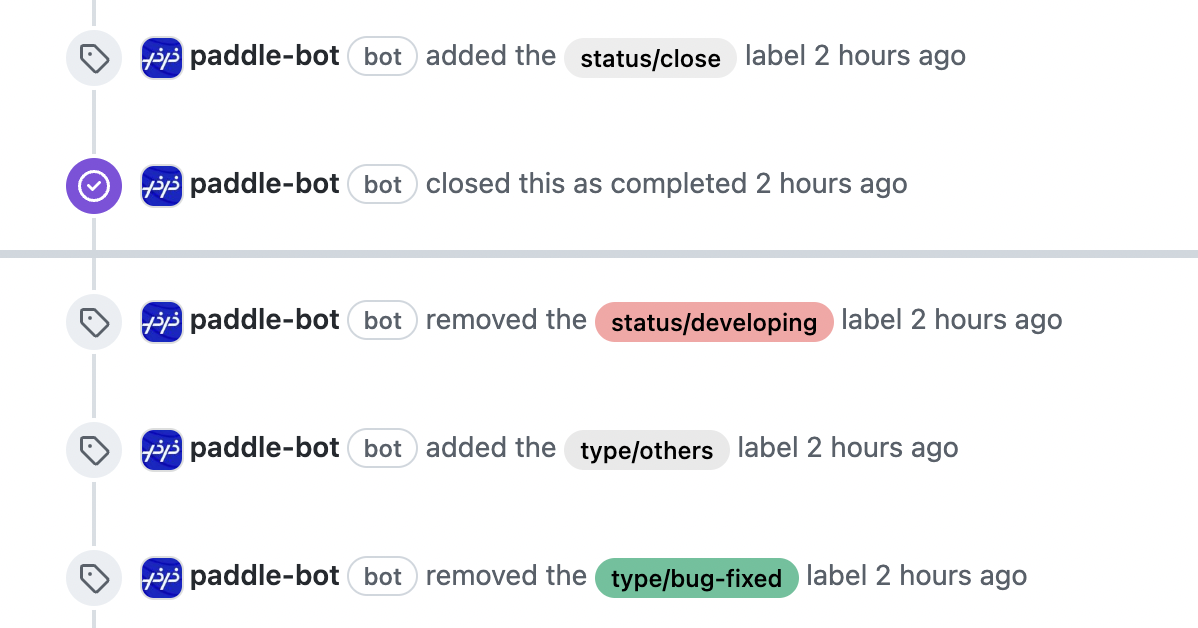Open paddle-bot avatar on the status/close event
The width and height of the screenshot is (1198, 628).
click(161, 58)
